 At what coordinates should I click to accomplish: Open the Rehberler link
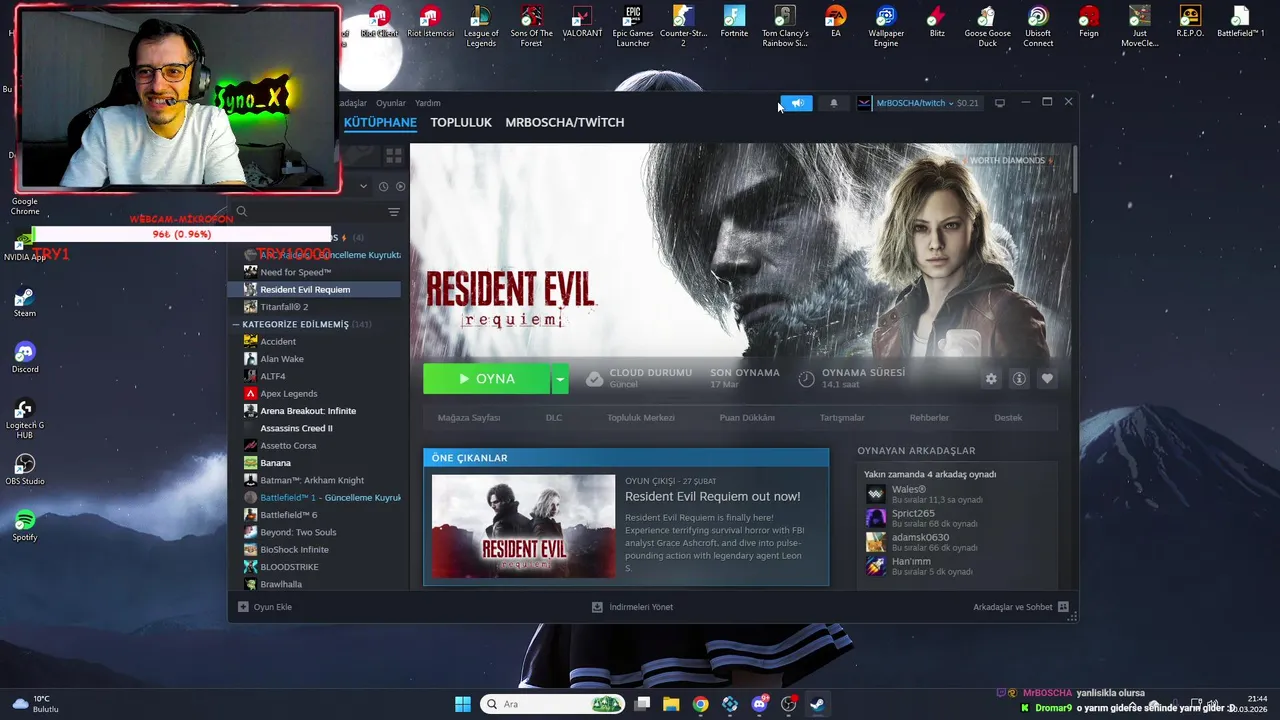click(929, 418)
